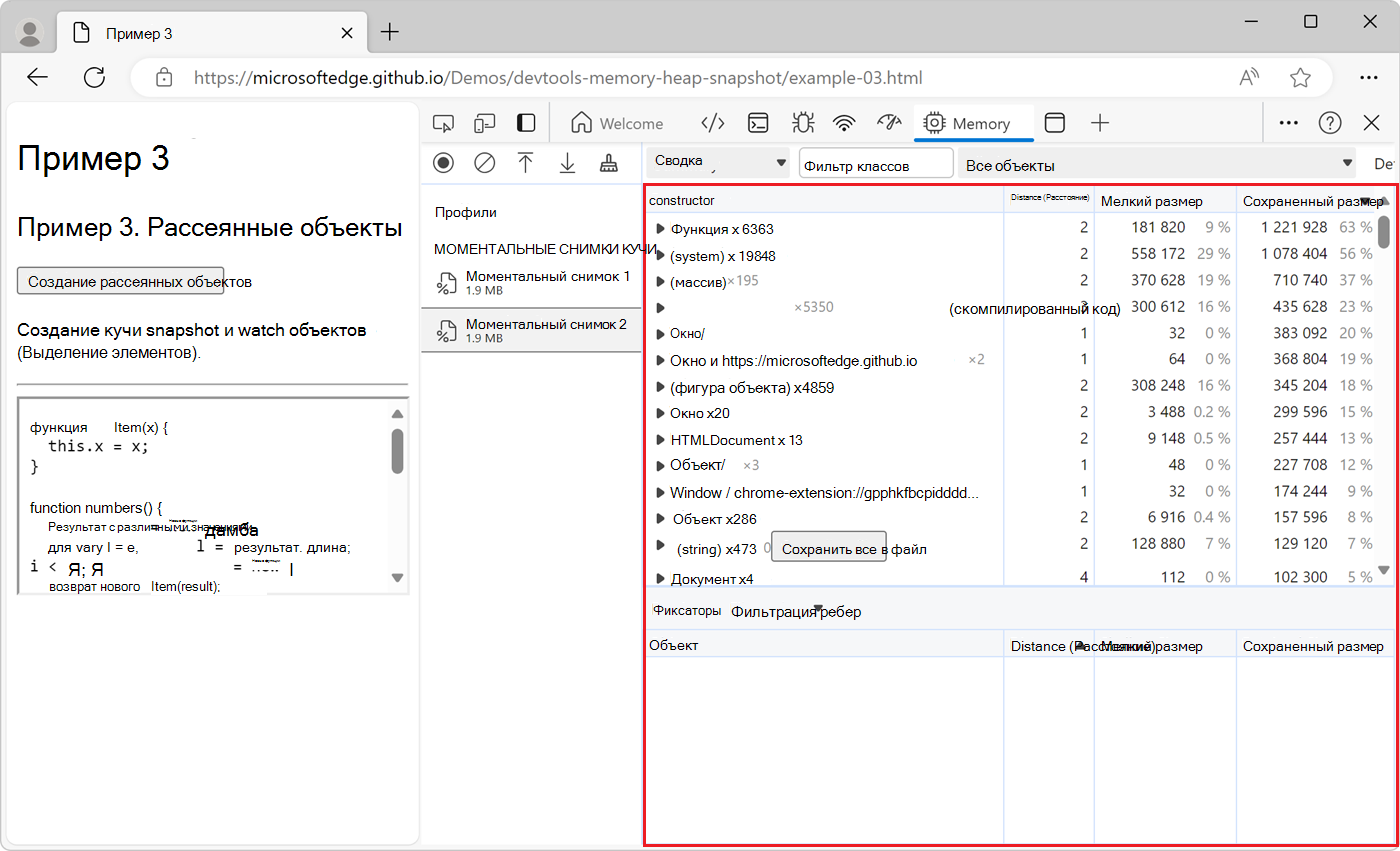Click the heap table scrollbar thumb

1384,231
